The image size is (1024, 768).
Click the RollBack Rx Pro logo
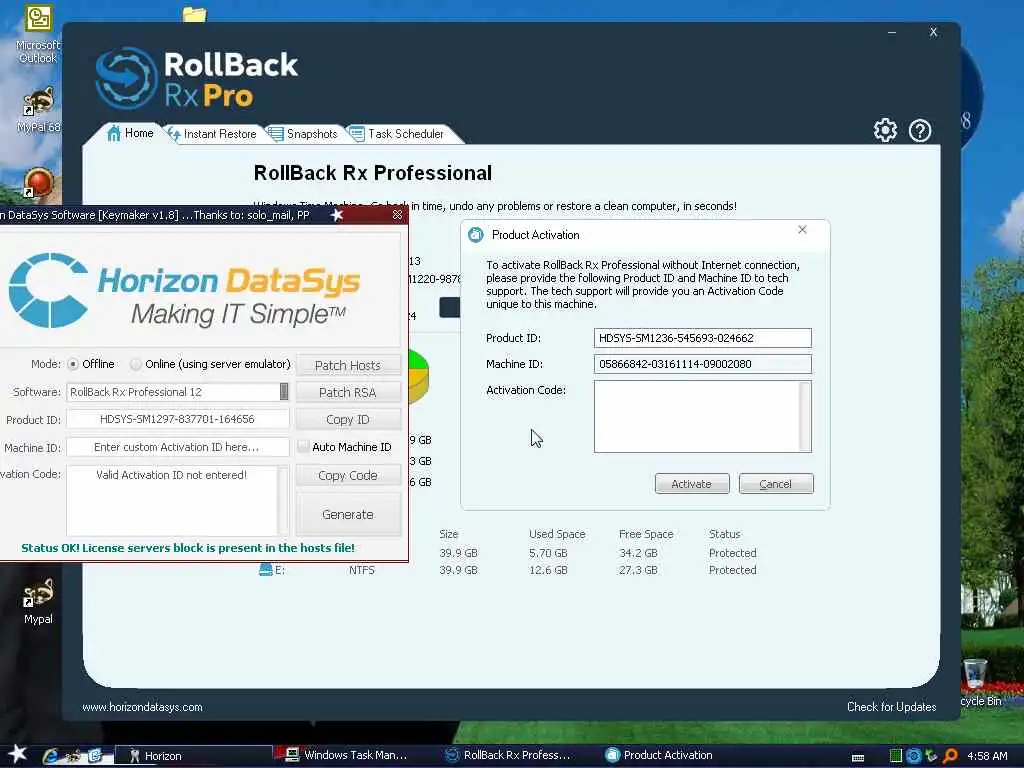pyautogui.click(x=197, y=78)
